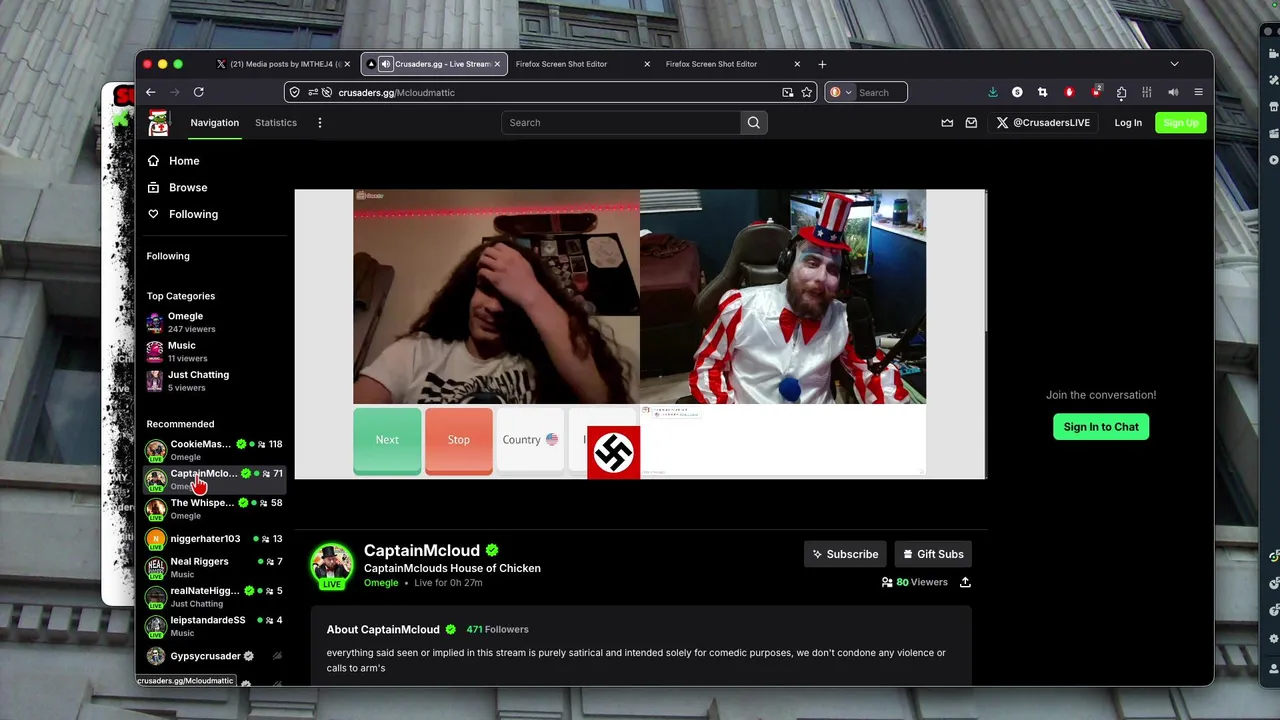The image size is (1280, 720).
Task: Click the Crusaders site logo
Action: point(158,123)
